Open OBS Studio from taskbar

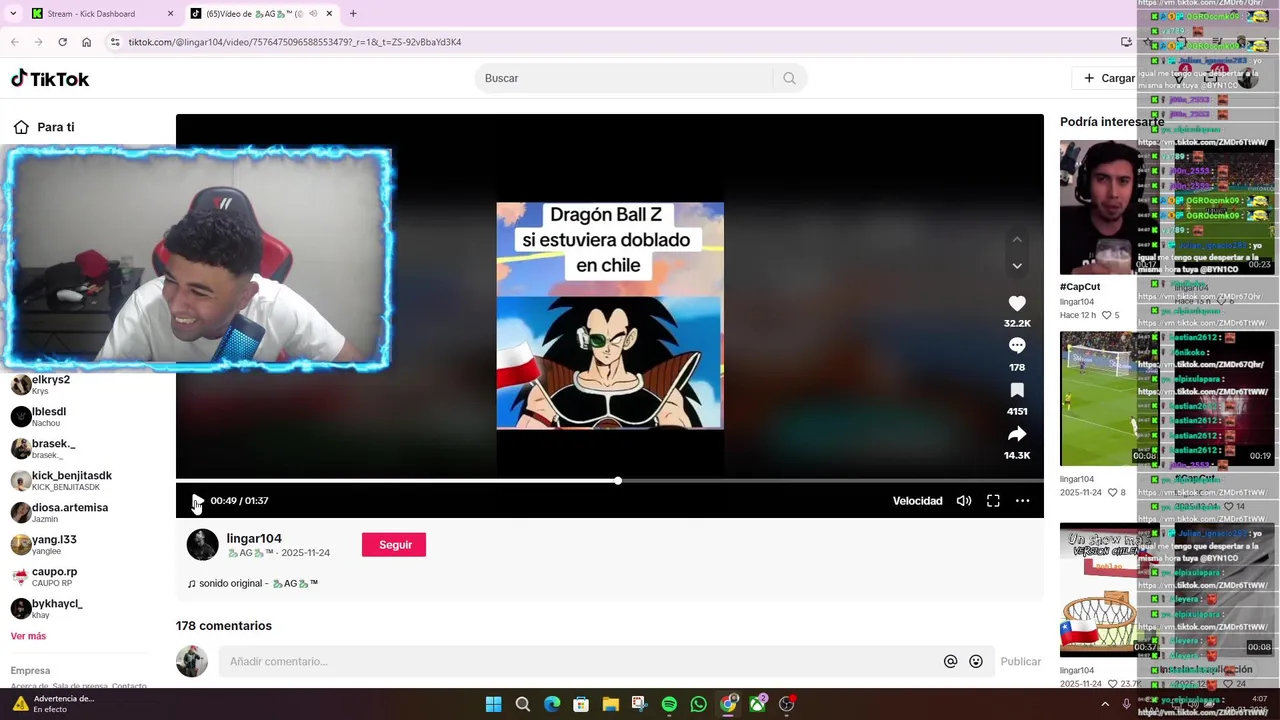click(x=787, y=704)
